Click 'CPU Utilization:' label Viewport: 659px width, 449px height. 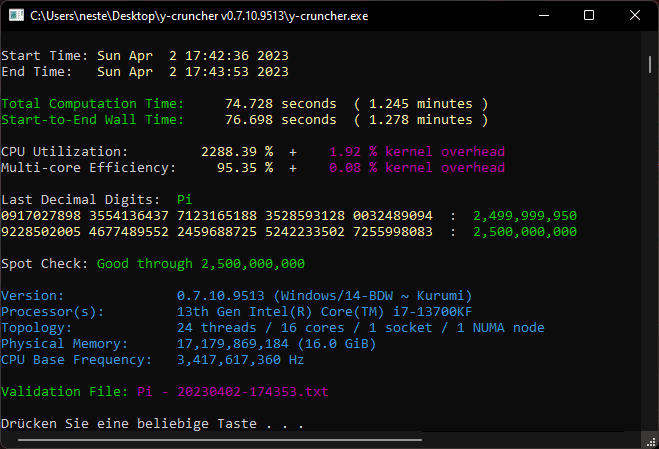coord(65,151)
